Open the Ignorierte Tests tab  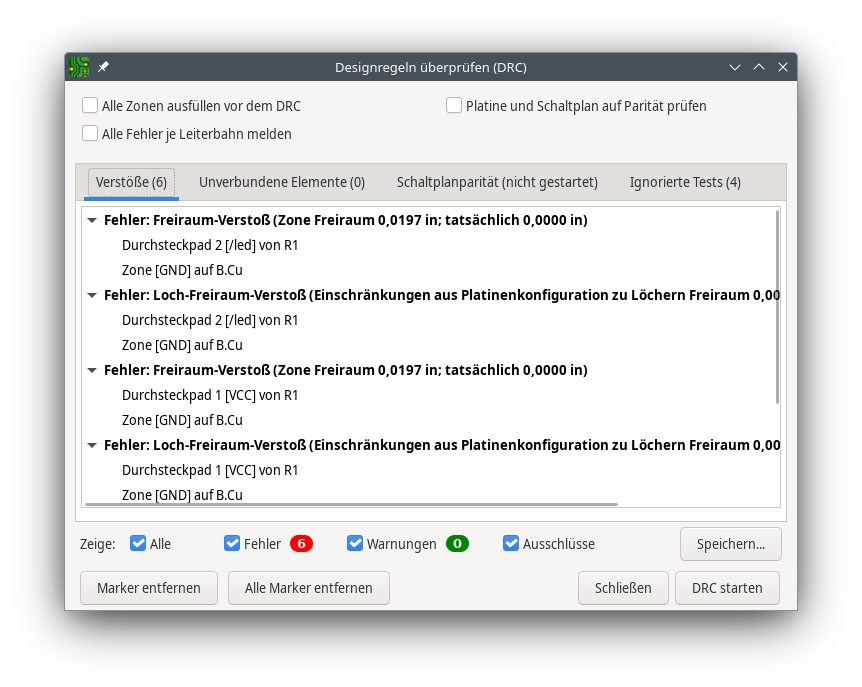tap(685, 182)
